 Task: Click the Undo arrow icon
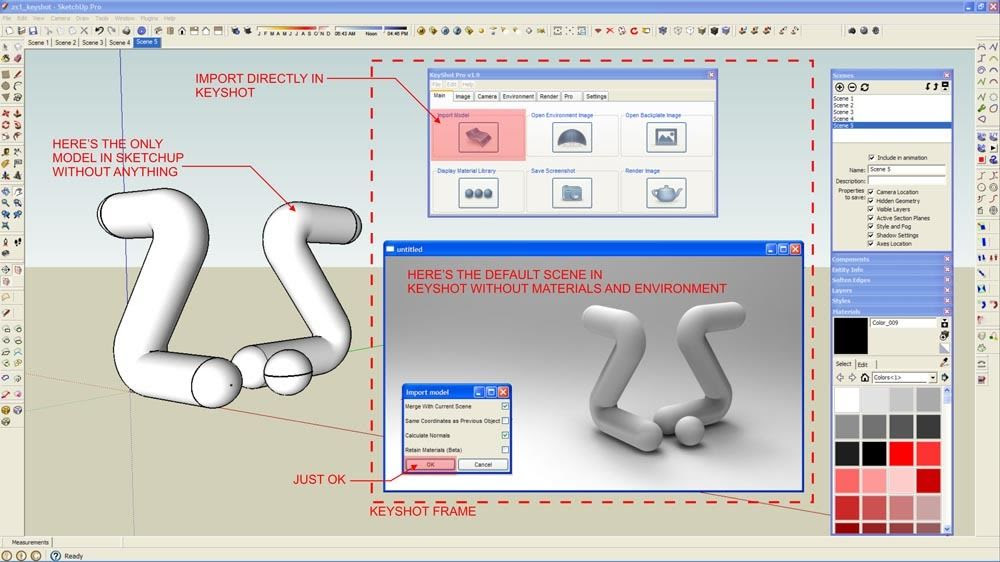point(99,31)
